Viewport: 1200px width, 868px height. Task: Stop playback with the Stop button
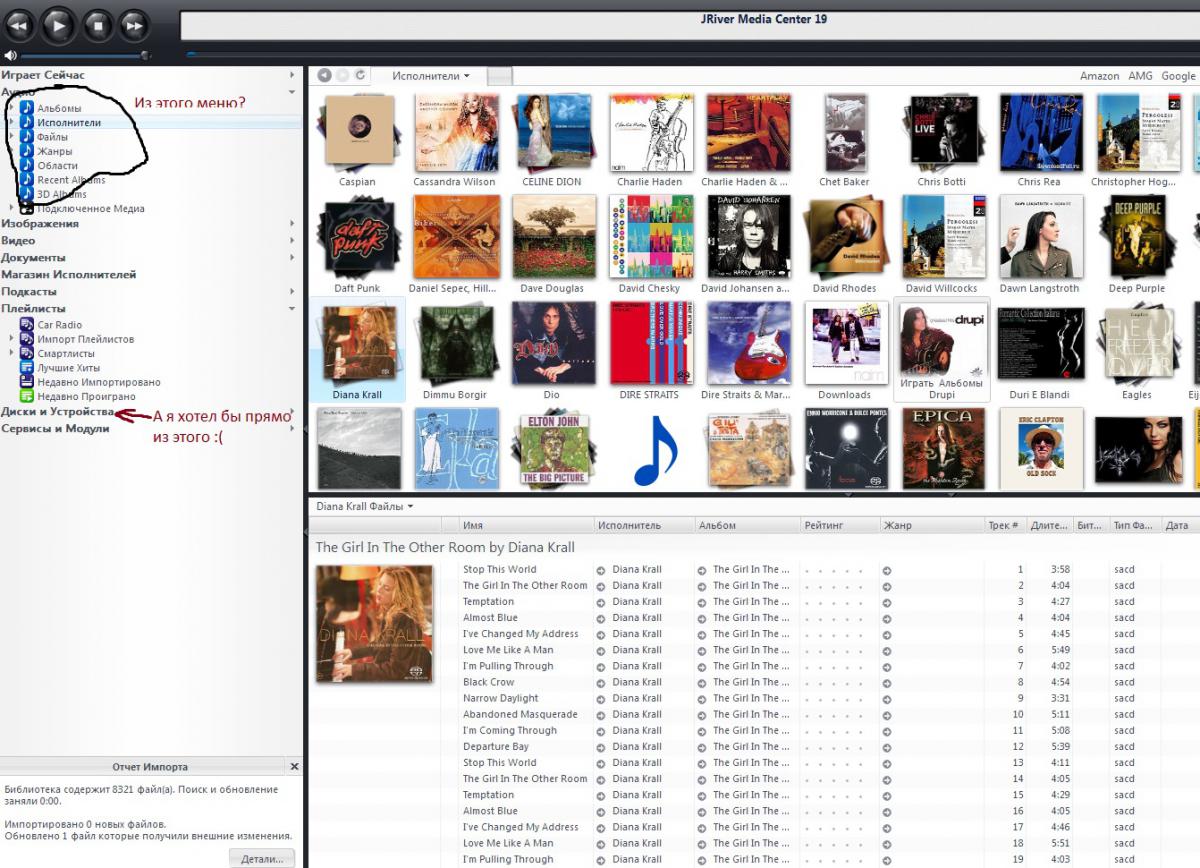tap(97, 24)
